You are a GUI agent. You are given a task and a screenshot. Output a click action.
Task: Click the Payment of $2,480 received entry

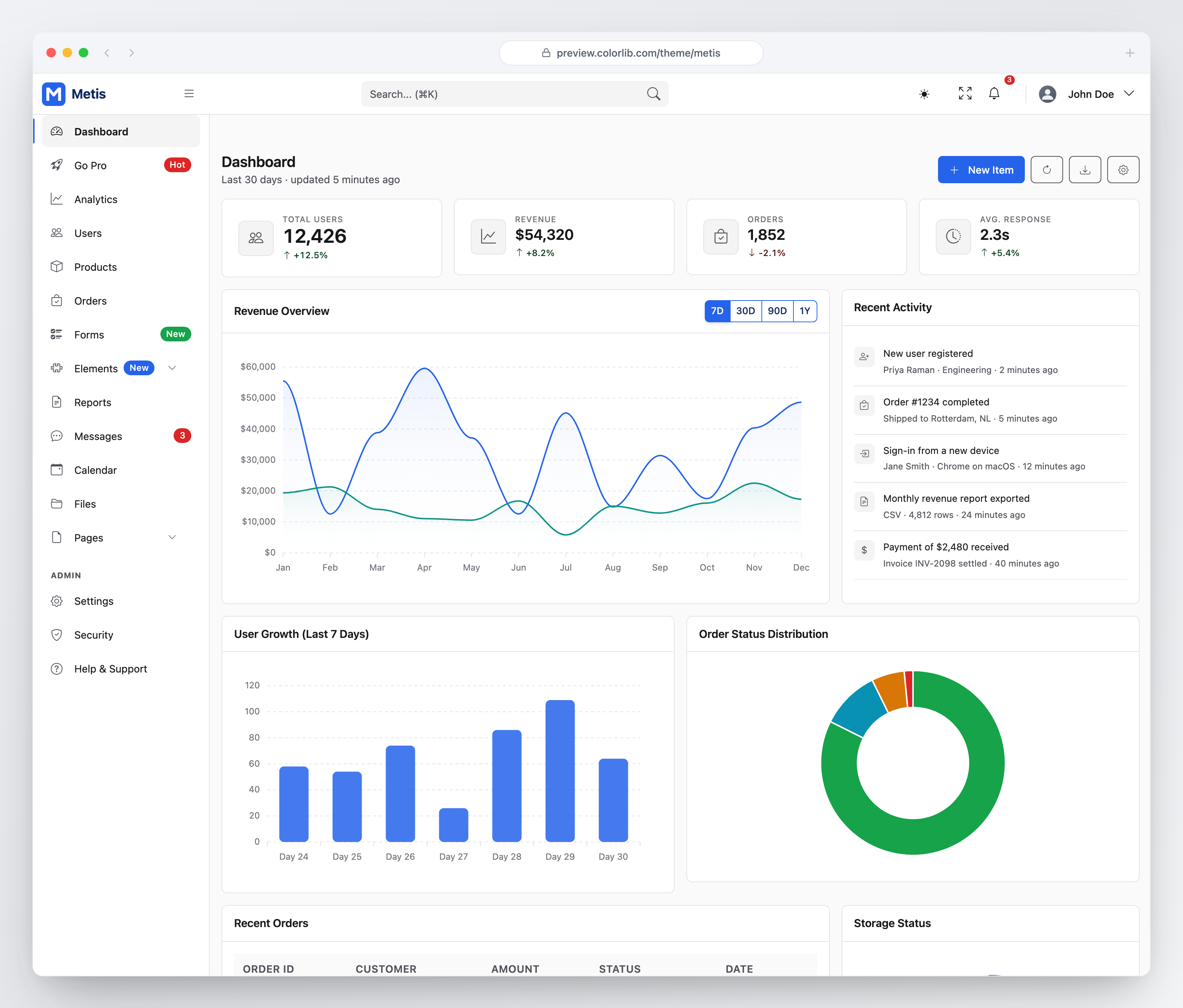pyautogui.click(x=990, y=555)
